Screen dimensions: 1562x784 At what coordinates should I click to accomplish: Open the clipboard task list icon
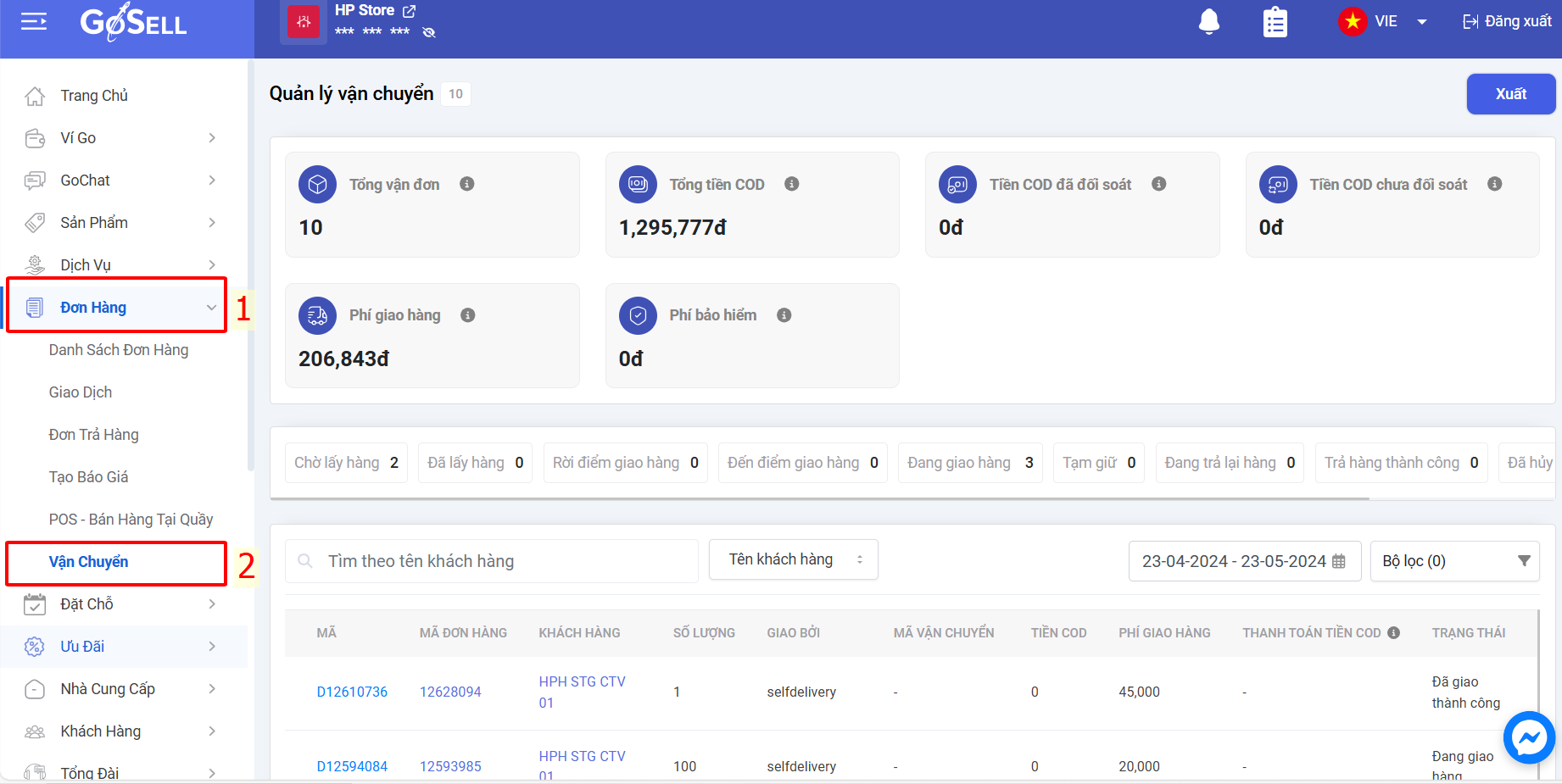pyautogui.click(x=1275, y=22)
